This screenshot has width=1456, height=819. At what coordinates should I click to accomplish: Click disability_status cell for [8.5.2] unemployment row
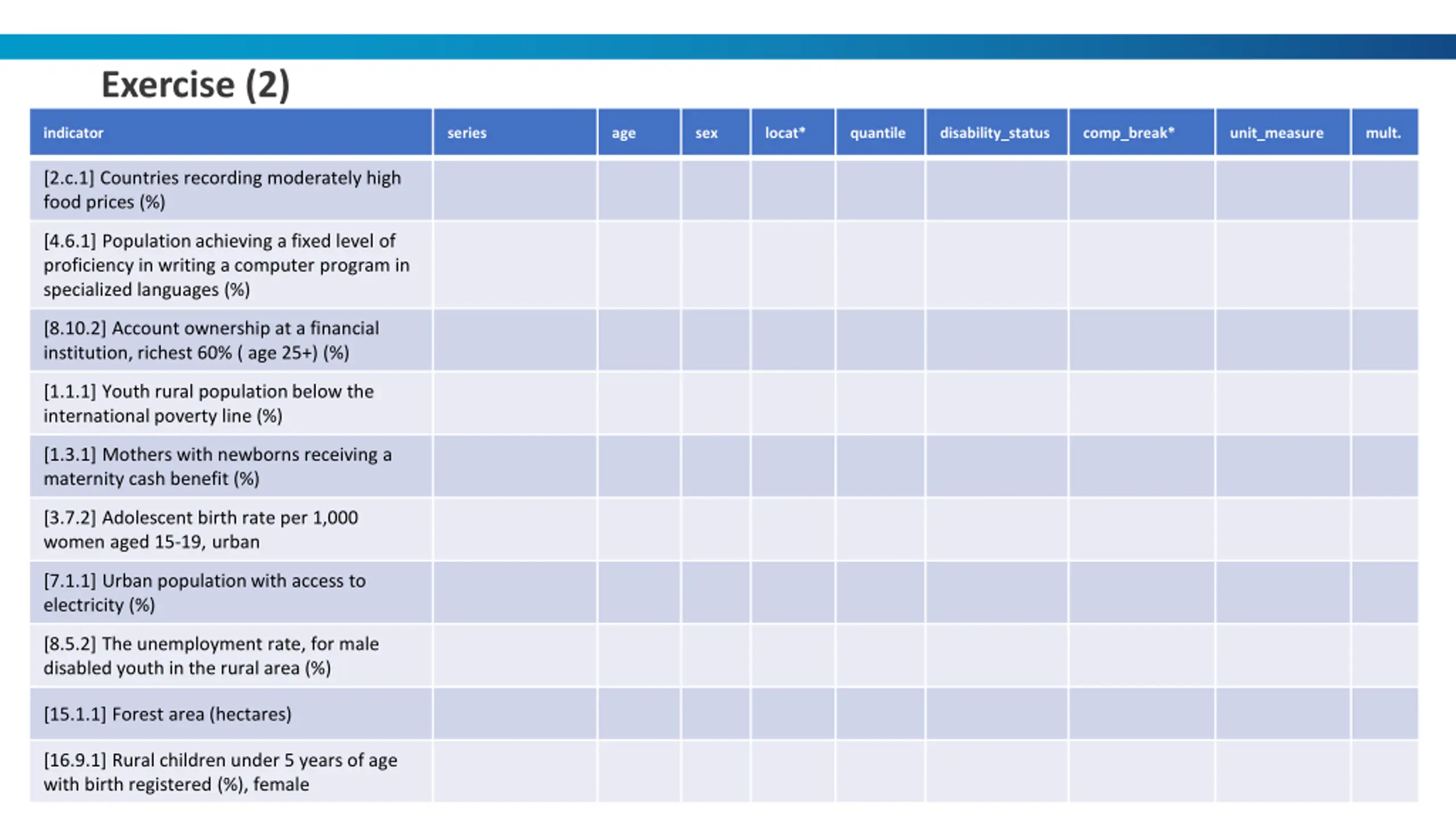point(996,656)
